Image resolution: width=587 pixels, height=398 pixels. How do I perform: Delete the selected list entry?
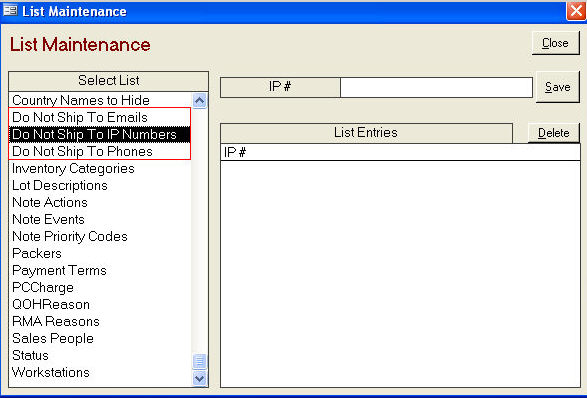pos(554,133)
